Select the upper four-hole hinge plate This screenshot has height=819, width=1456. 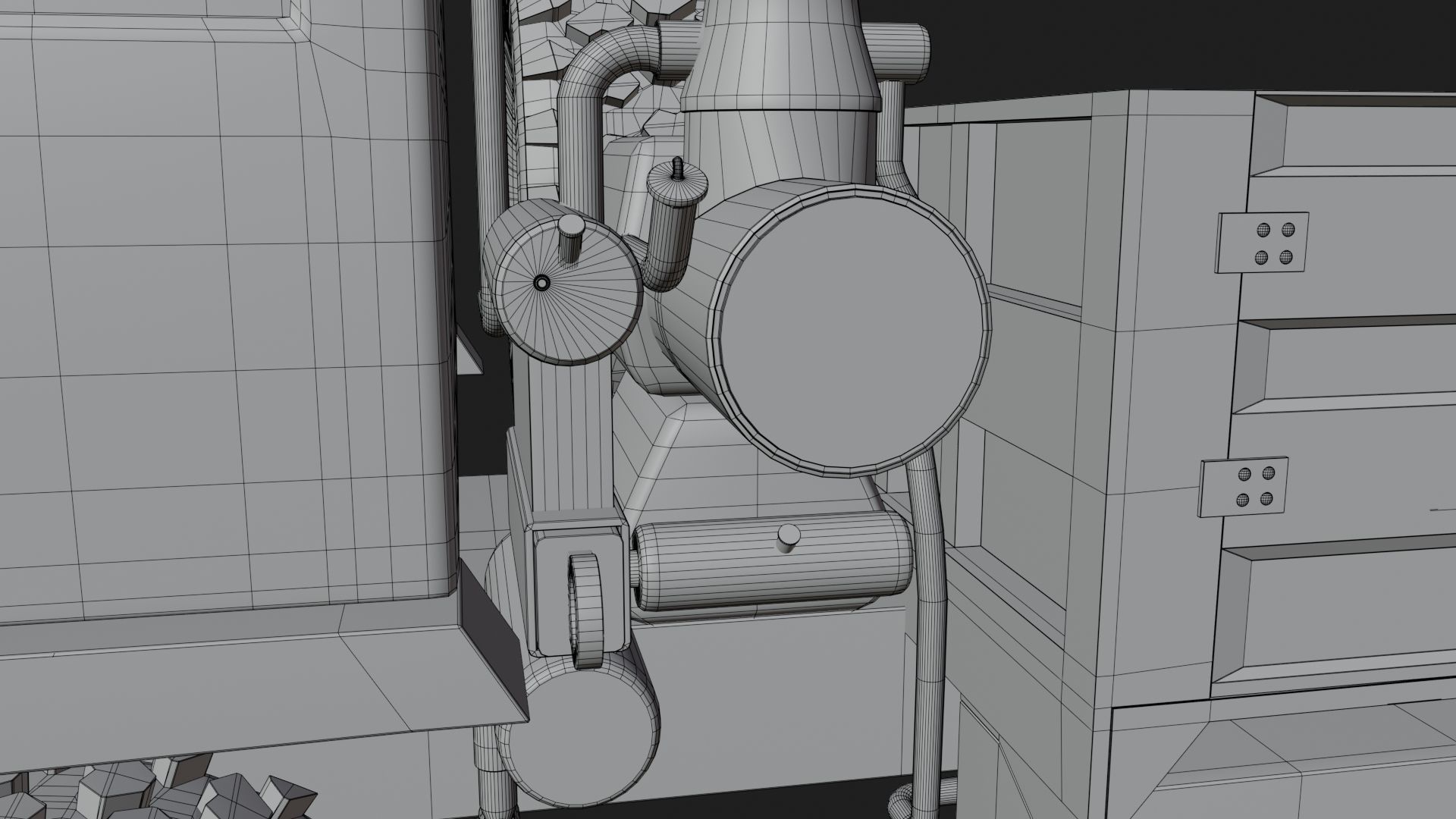click(x=1263, y=243)
